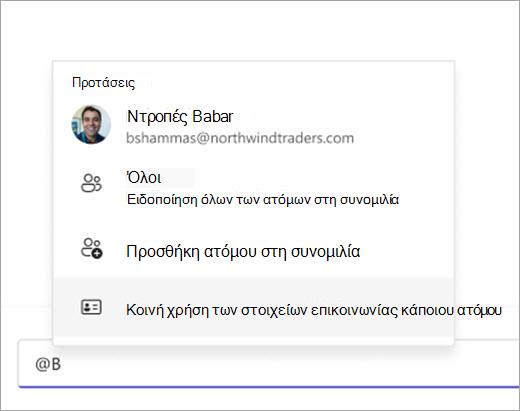Select the Ντροπές Babar suggestion name

point(180,117)
